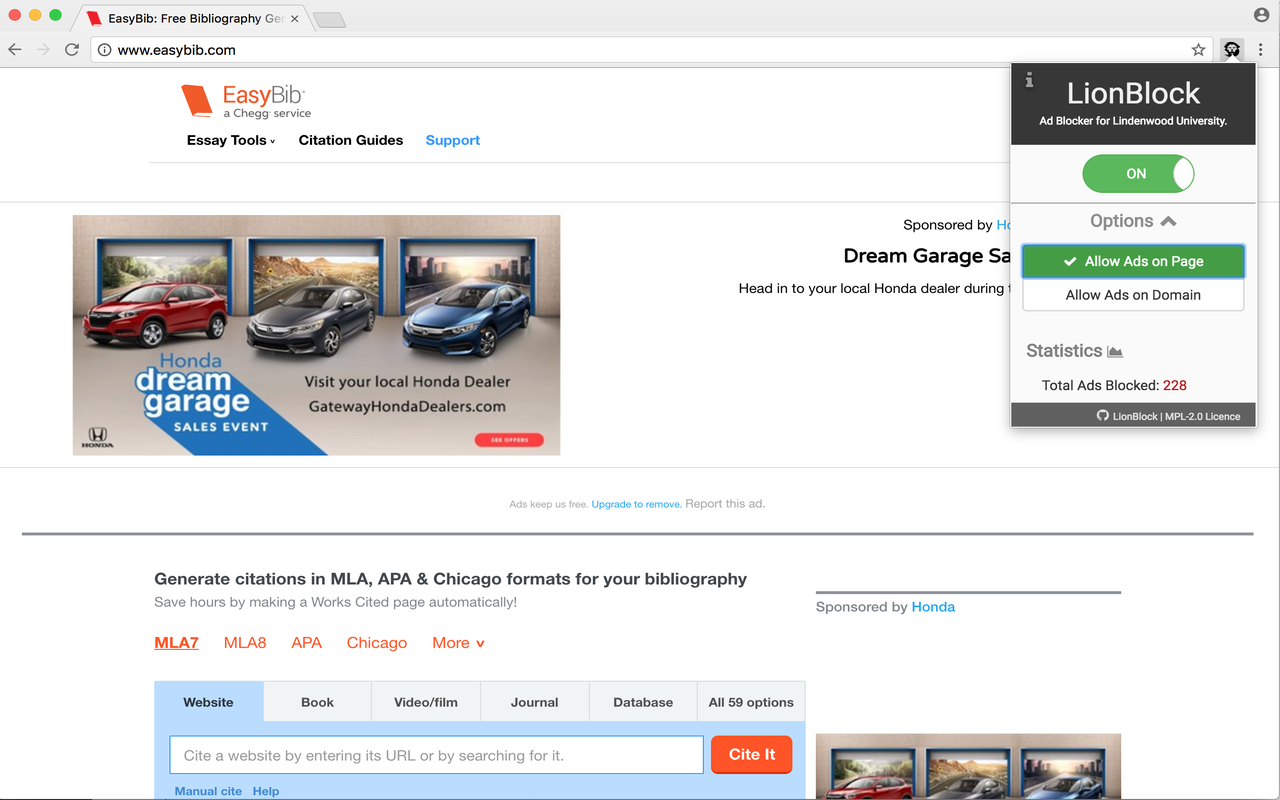Select the Journal tab
1280x800 pixels.
(534, 702)
